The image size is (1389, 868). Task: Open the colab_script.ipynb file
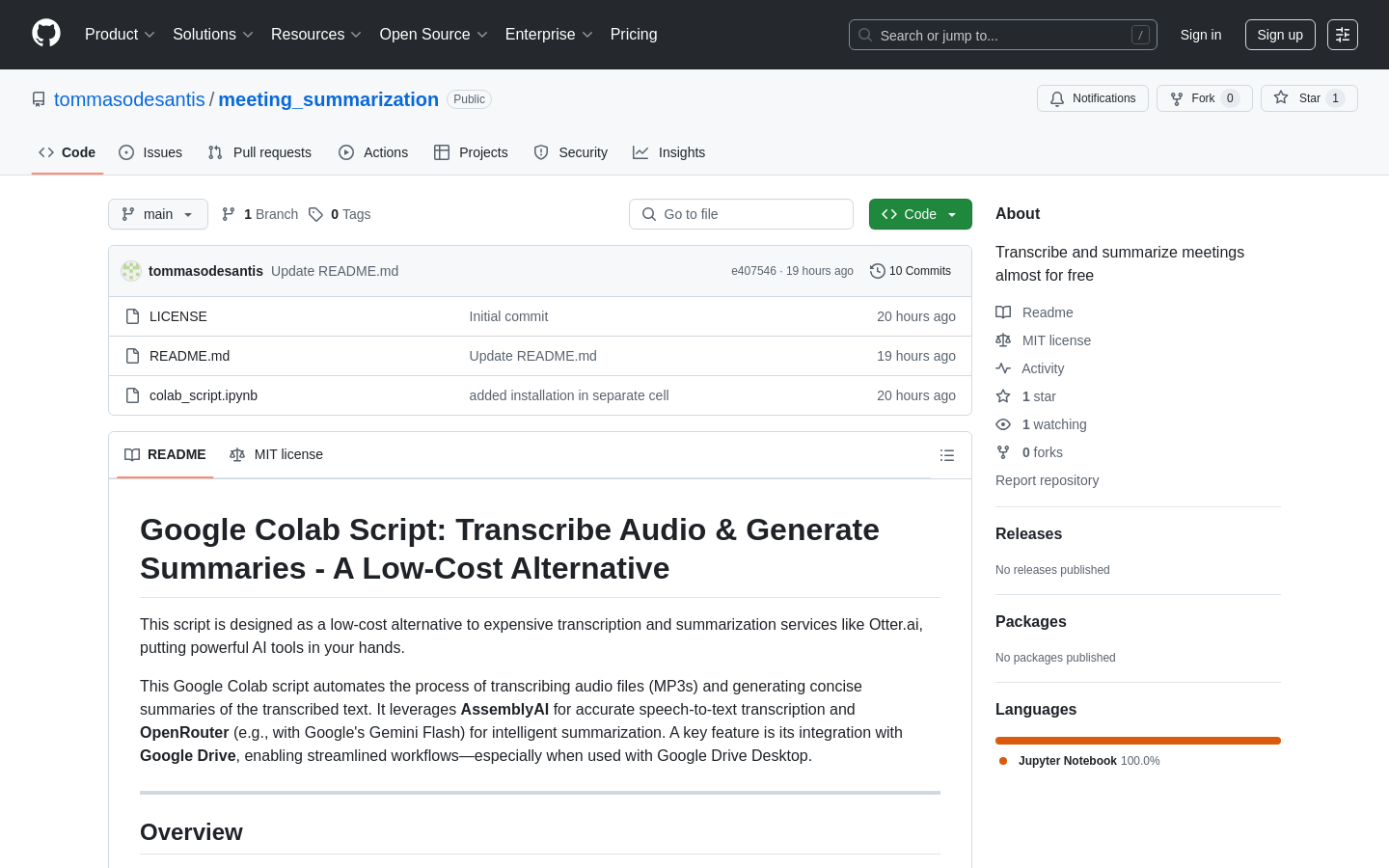pyautogui.click(x=204, y=395)
